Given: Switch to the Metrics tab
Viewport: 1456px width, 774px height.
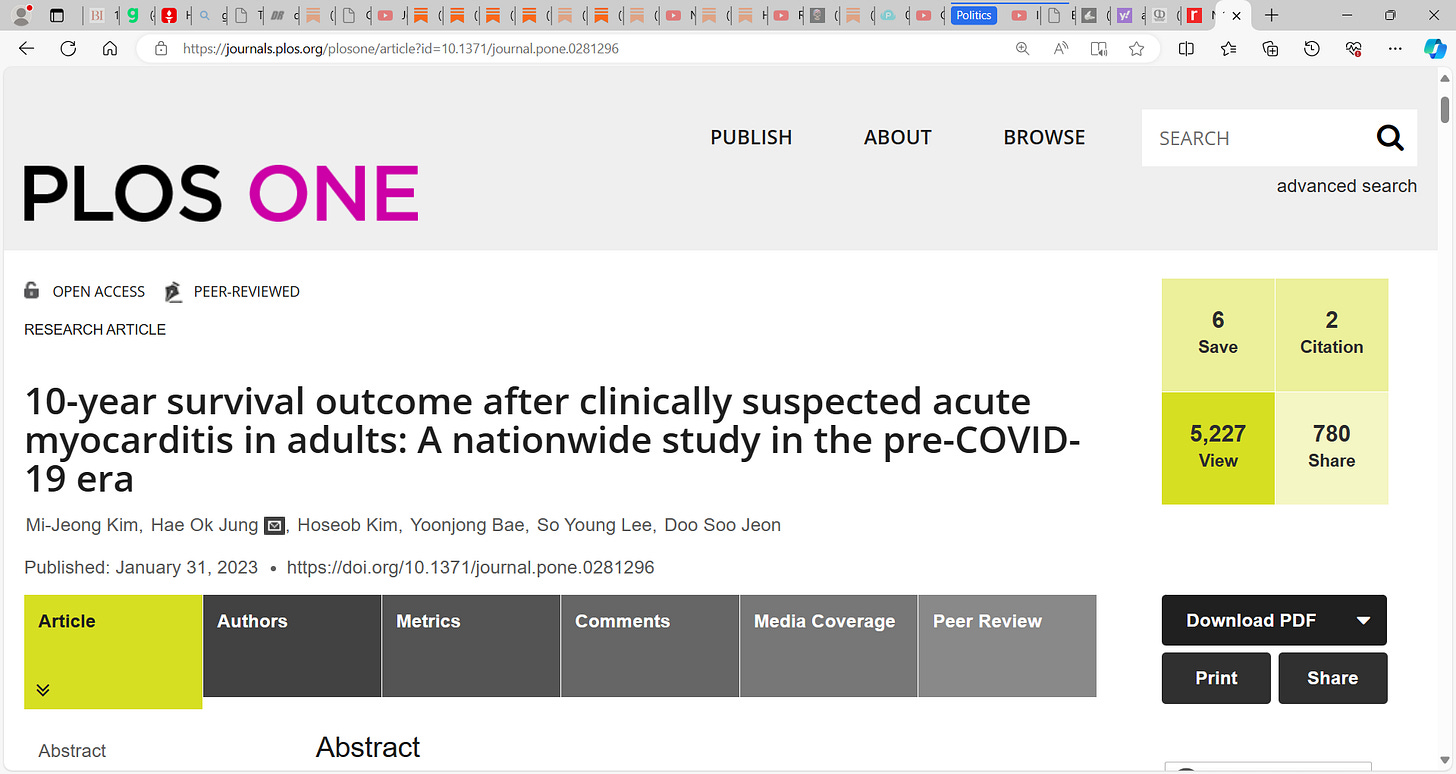Looking at the screenshot, I should click(471, 646).
